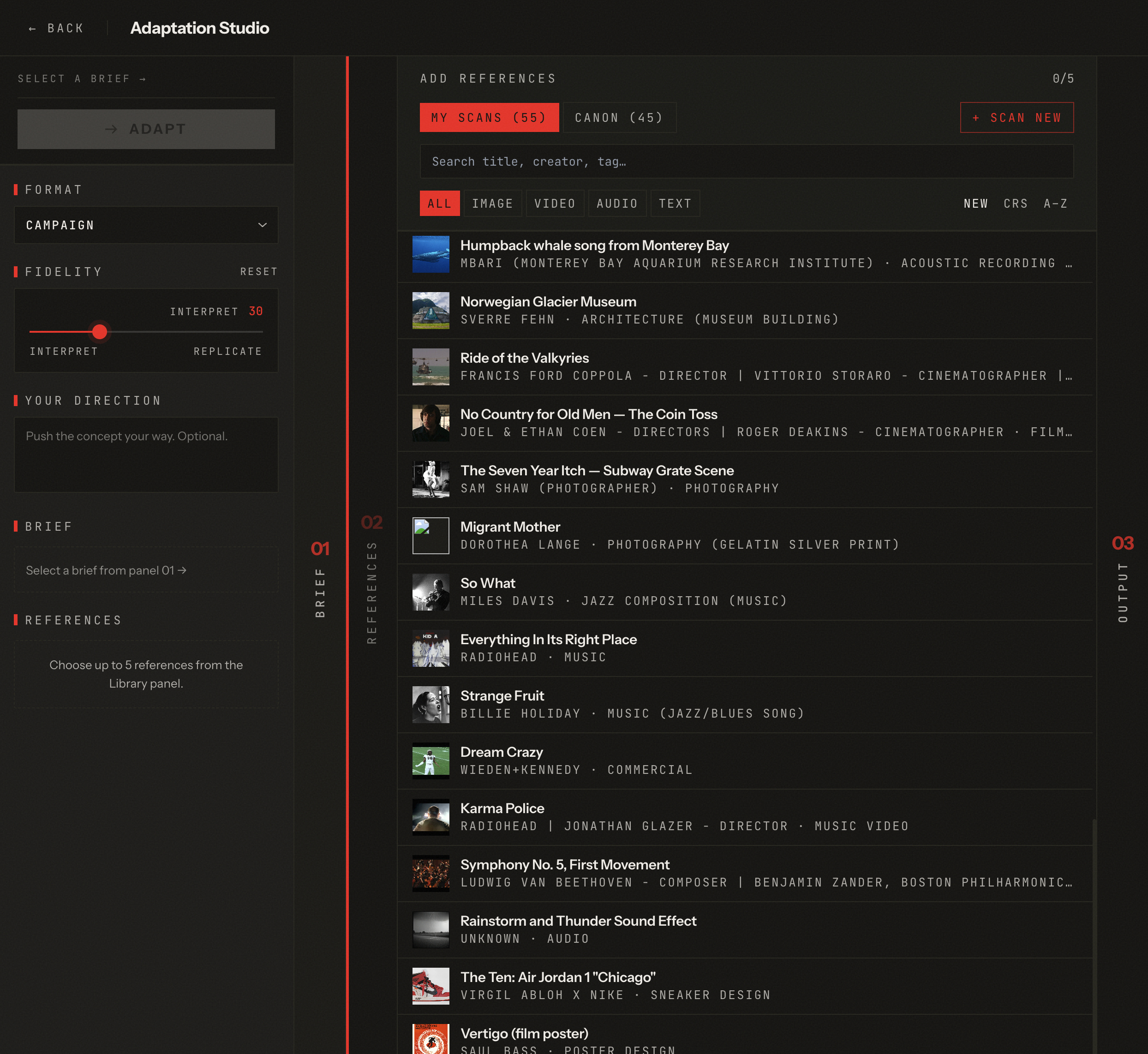Select the Karma Police thumbnail
Screen dimensions: 1148x1054
(430, 817)
